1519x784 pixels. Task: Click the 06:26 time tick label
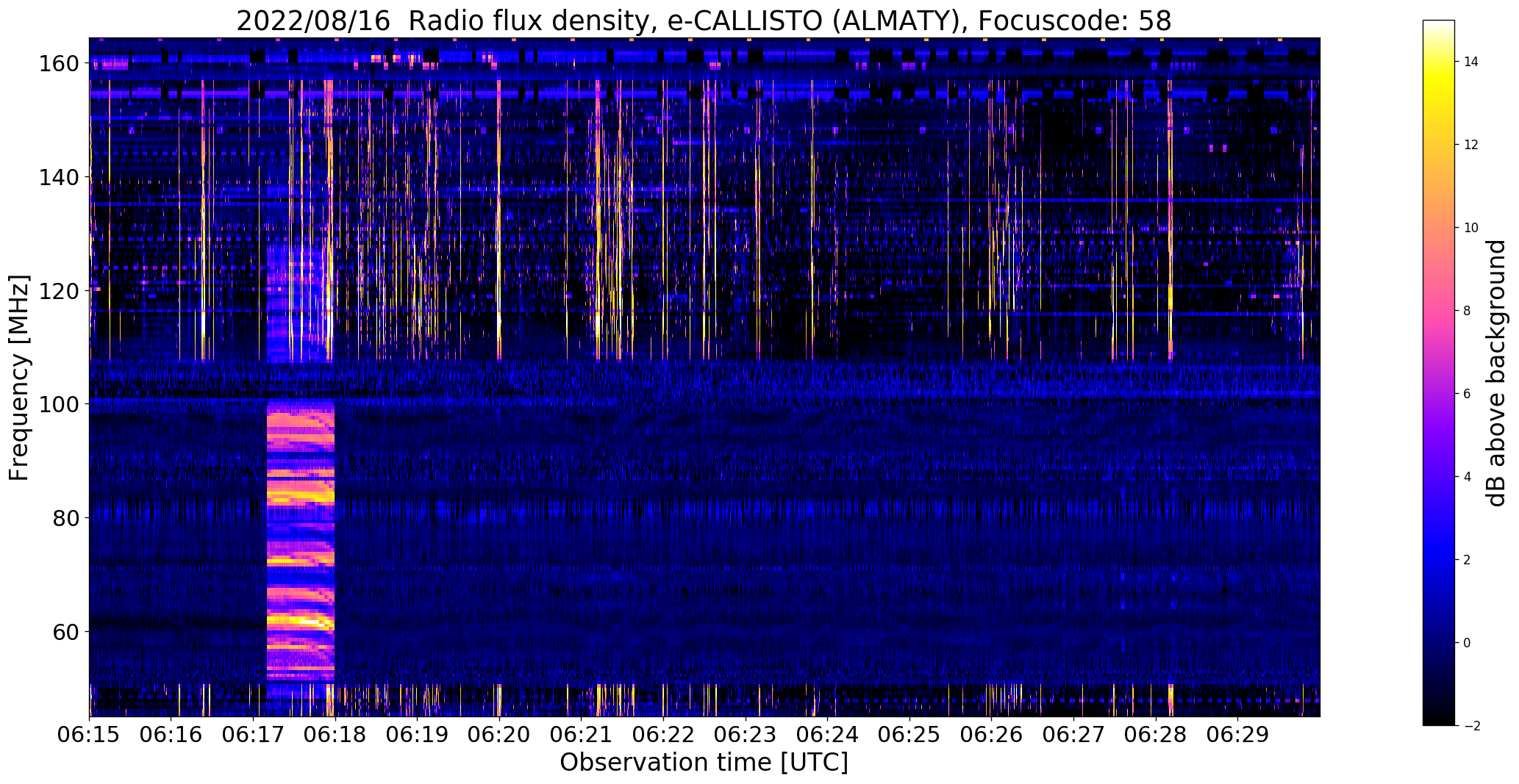(991, 735)
